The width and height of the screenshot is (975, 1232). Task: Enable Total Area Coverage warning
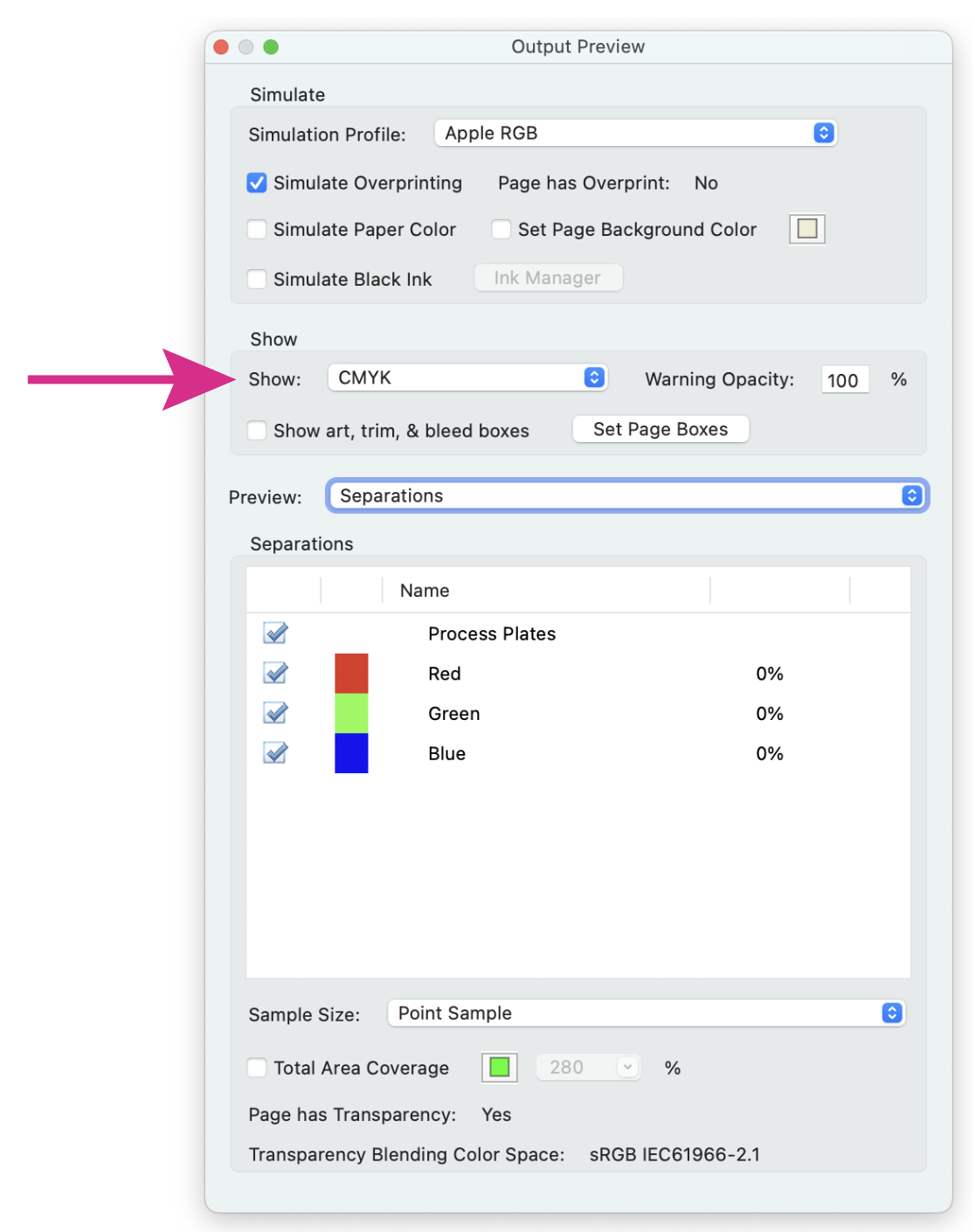pyautogui.click(x=256, y=1067)
